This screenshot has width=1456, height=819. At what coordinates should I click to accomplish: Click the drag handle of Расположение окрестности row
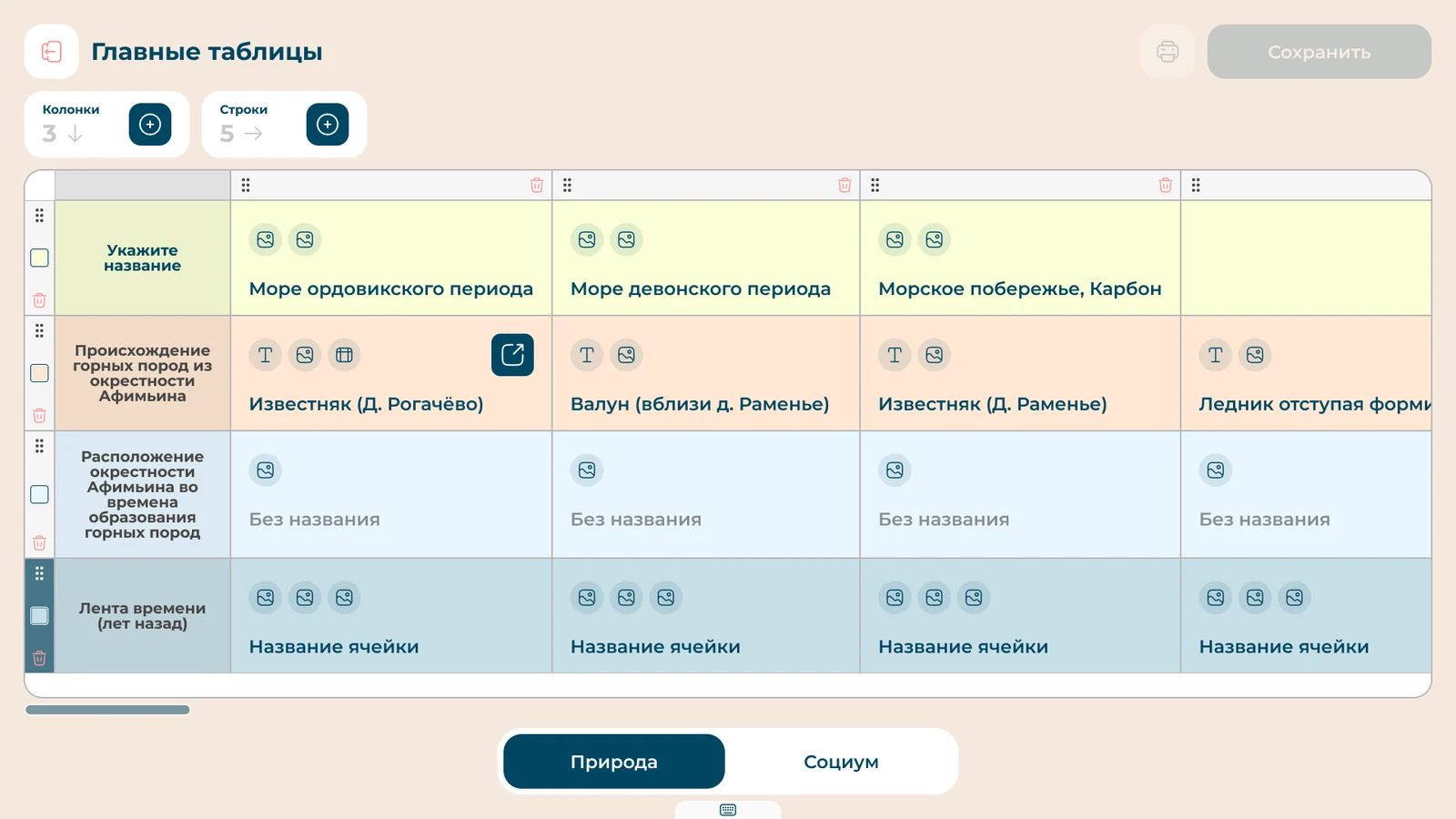(39, 446)
